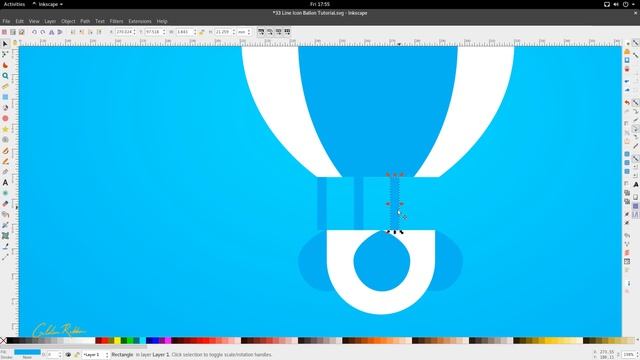Select the Connector tool
Viewport: 640px width, 360px height.
click(x=5, y=257)
